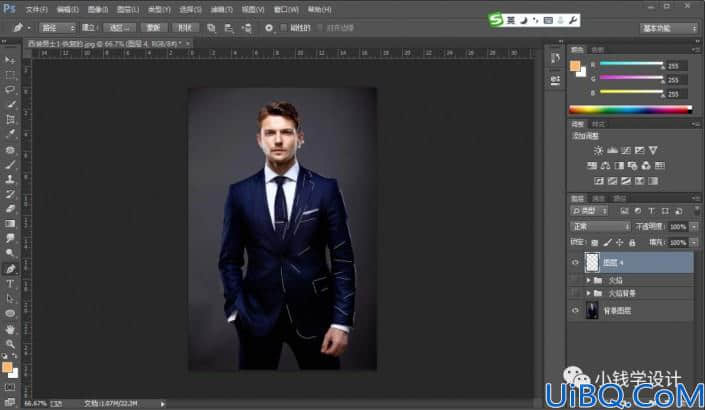The height and width of the screenshot is (410, 705).
Task: Switch Sogou IME English mode button
Action: click(x=511, y=20)
